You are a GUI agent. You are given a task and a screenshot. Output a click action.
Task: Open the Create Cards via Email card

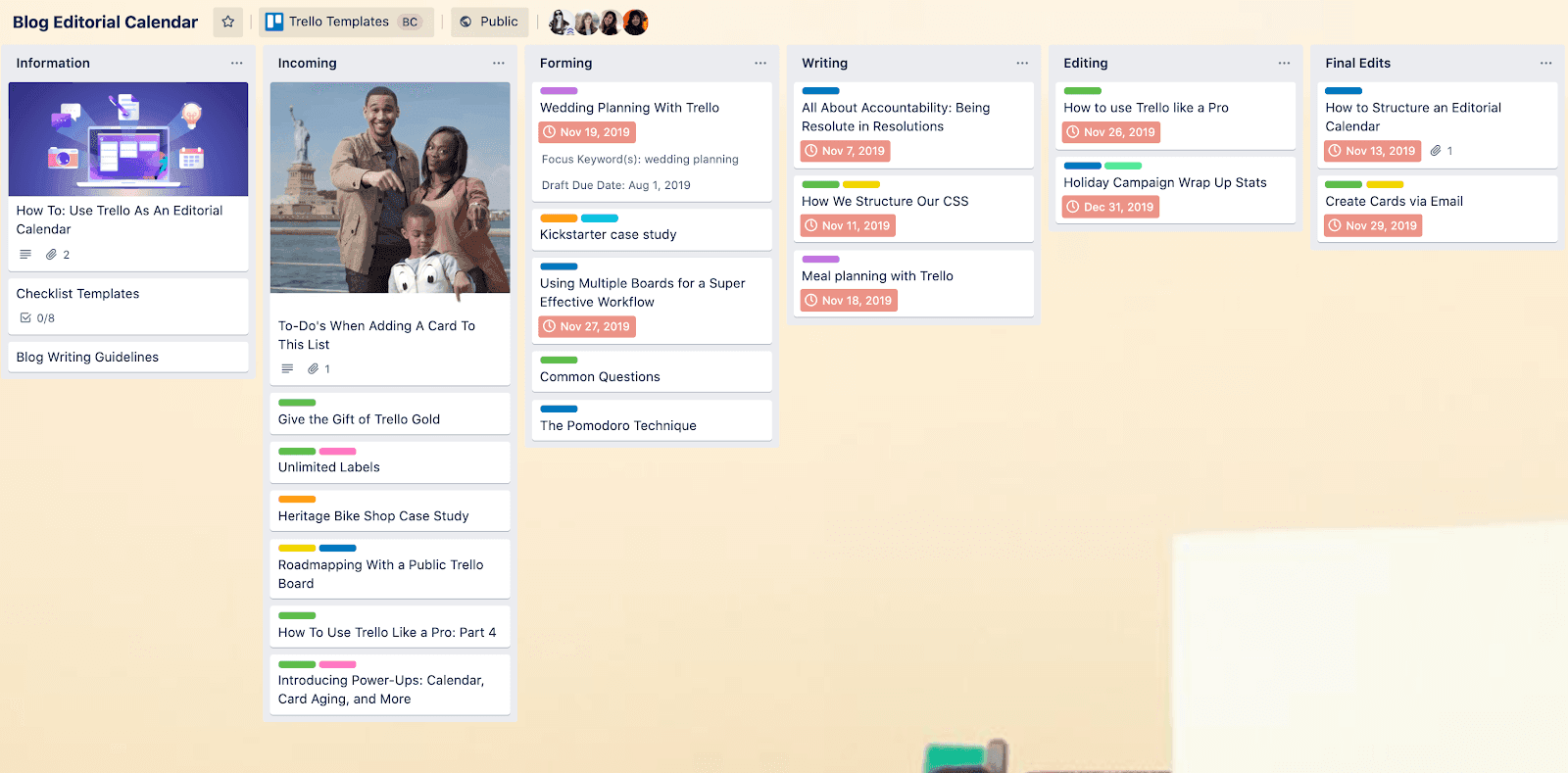point(1438,209)
